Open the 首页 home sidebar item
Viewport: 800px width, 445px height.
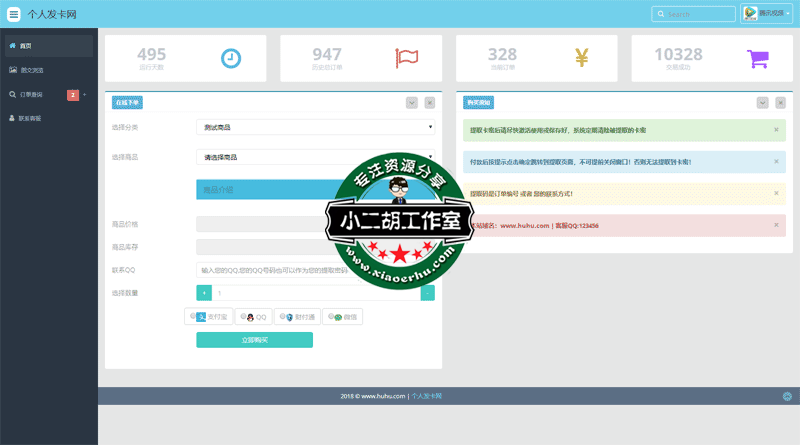pos(47,46)
